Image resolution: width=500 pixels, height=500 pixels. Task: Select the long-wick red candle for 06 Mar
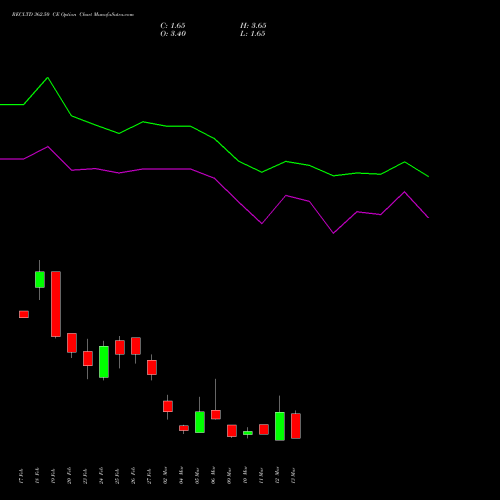pos(216,415)
